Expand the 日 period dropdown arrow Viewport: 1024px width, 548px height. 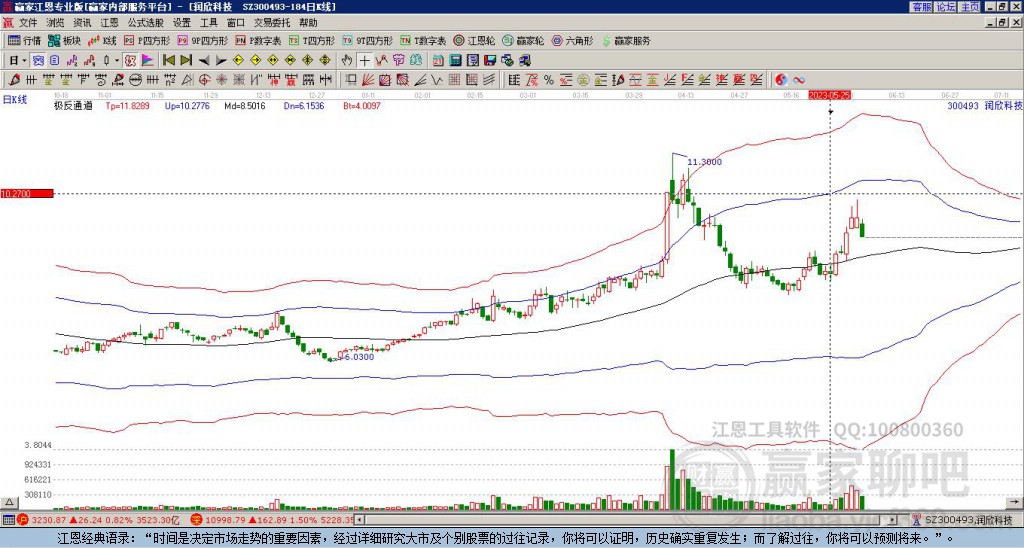click(x=24, y=61)
